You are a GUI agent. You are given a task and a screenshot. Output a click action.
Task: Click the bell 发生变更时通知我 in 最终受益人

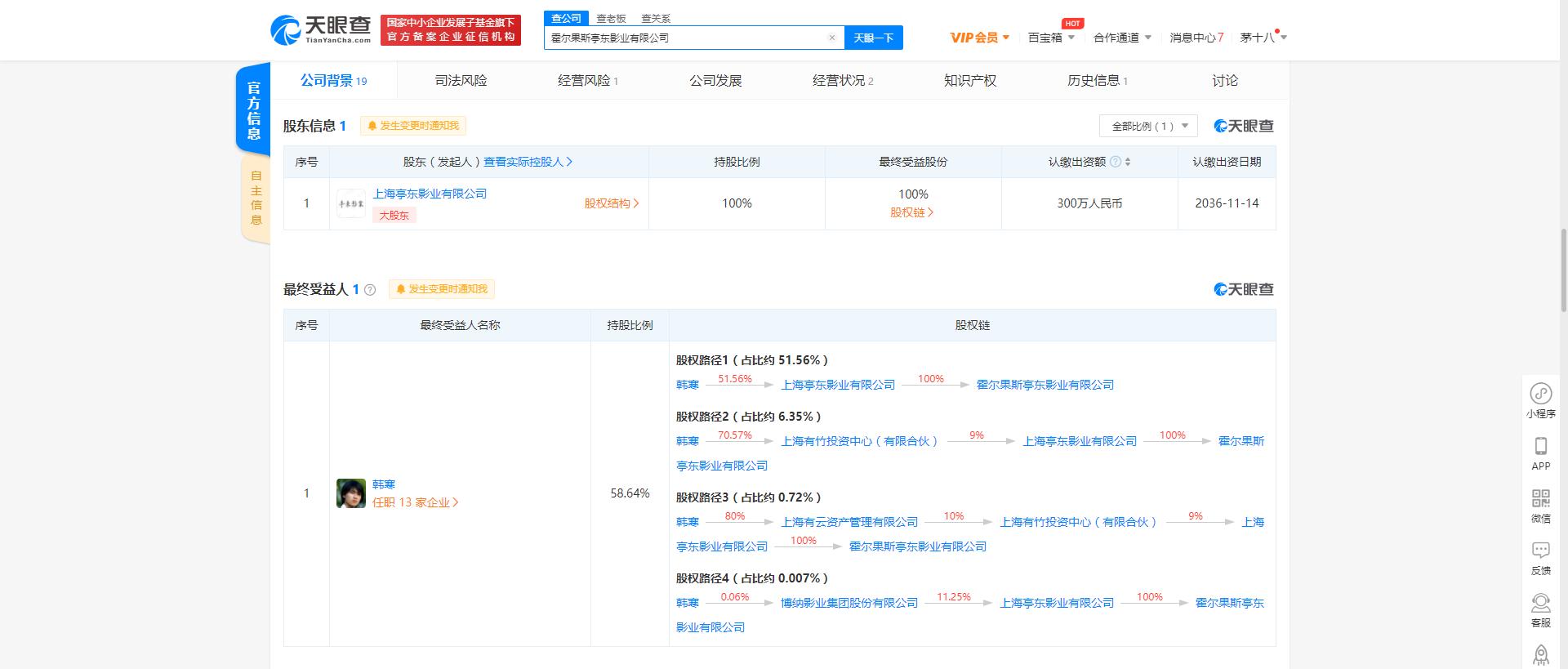click(442, 289)
